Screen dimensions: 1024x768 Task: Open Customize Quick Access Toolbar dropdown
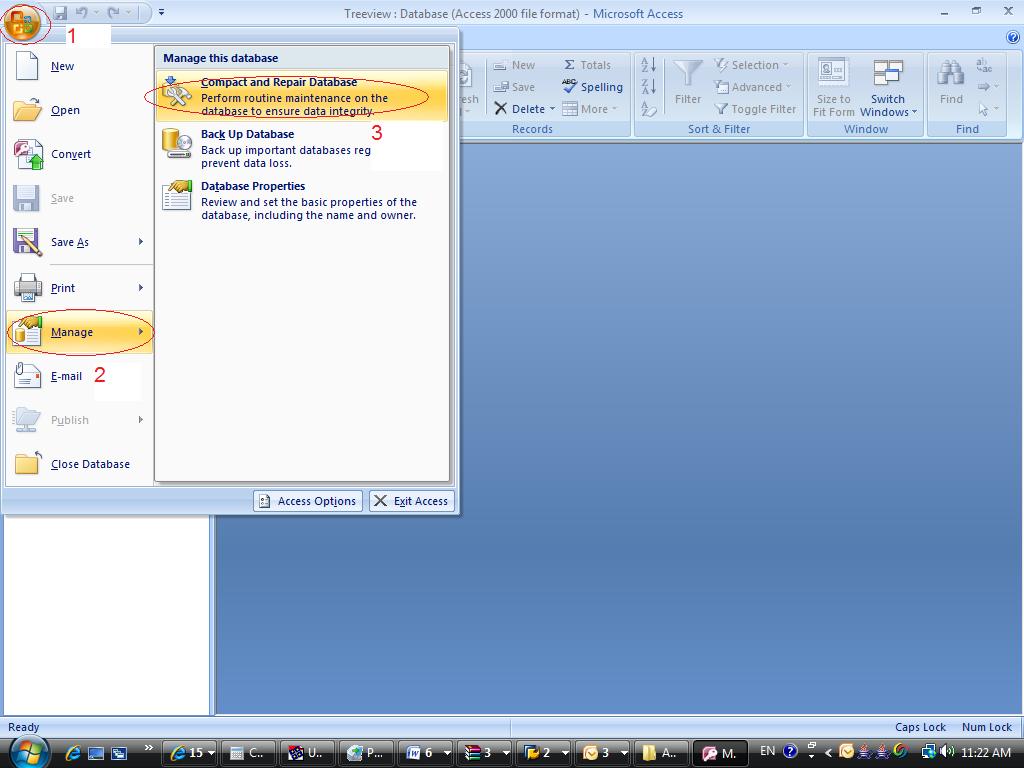[x=161, y=12]
